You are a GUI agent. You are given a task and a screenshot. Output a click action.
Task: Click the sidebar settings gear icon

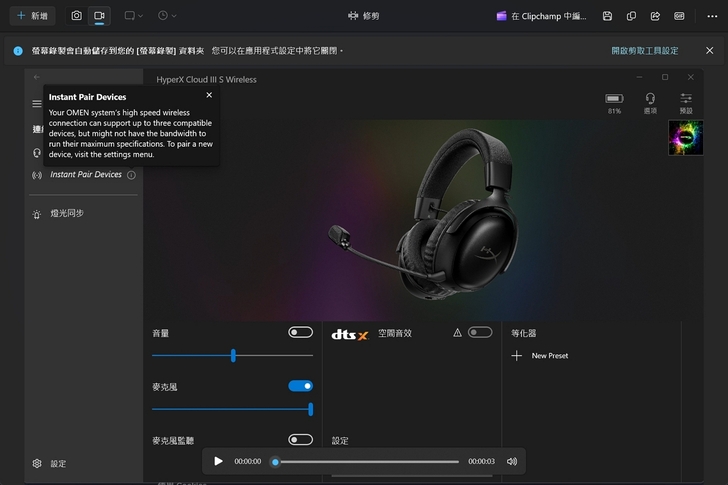(37, 464)
